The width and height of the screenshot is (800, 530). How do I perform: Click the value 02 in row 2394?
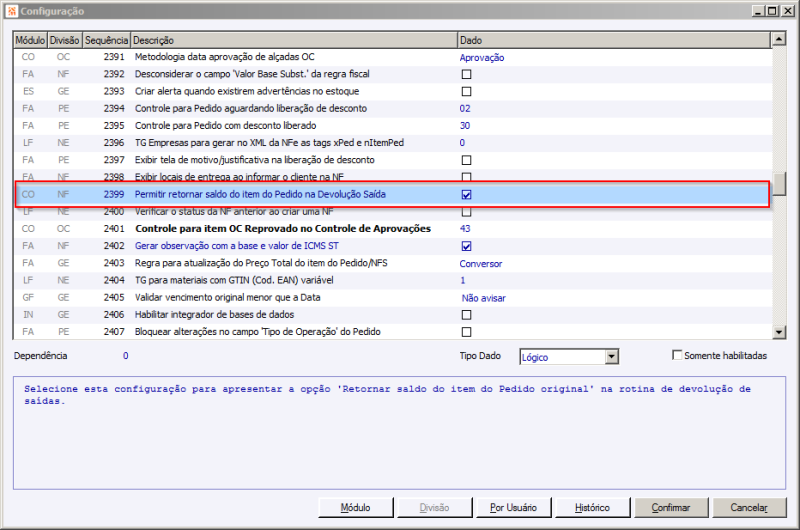coord(465,109)
